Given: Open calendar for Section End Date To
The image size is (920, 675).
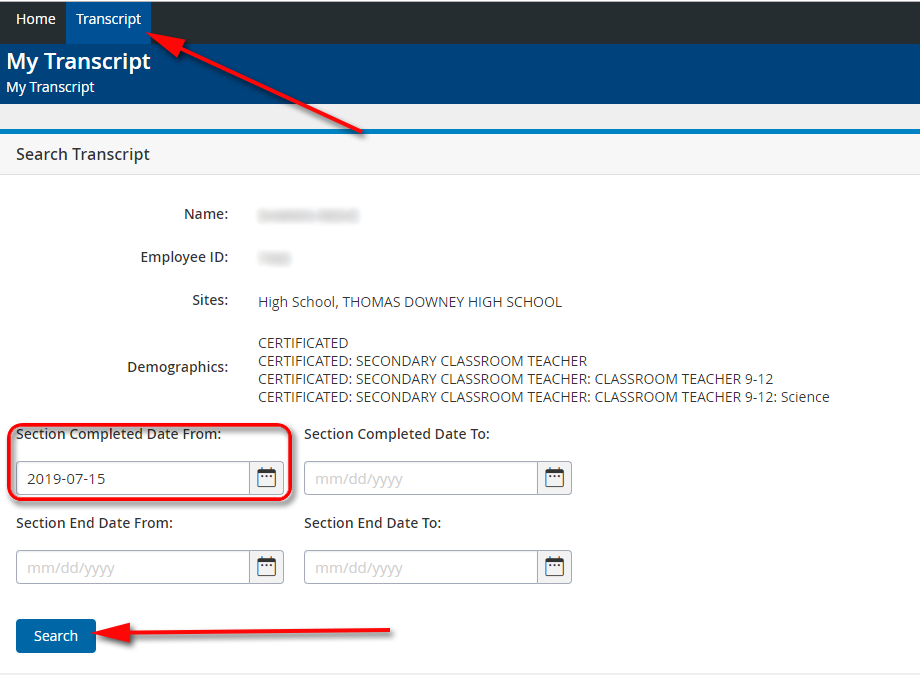Looking at the screenshot, I should click(554, 567).
